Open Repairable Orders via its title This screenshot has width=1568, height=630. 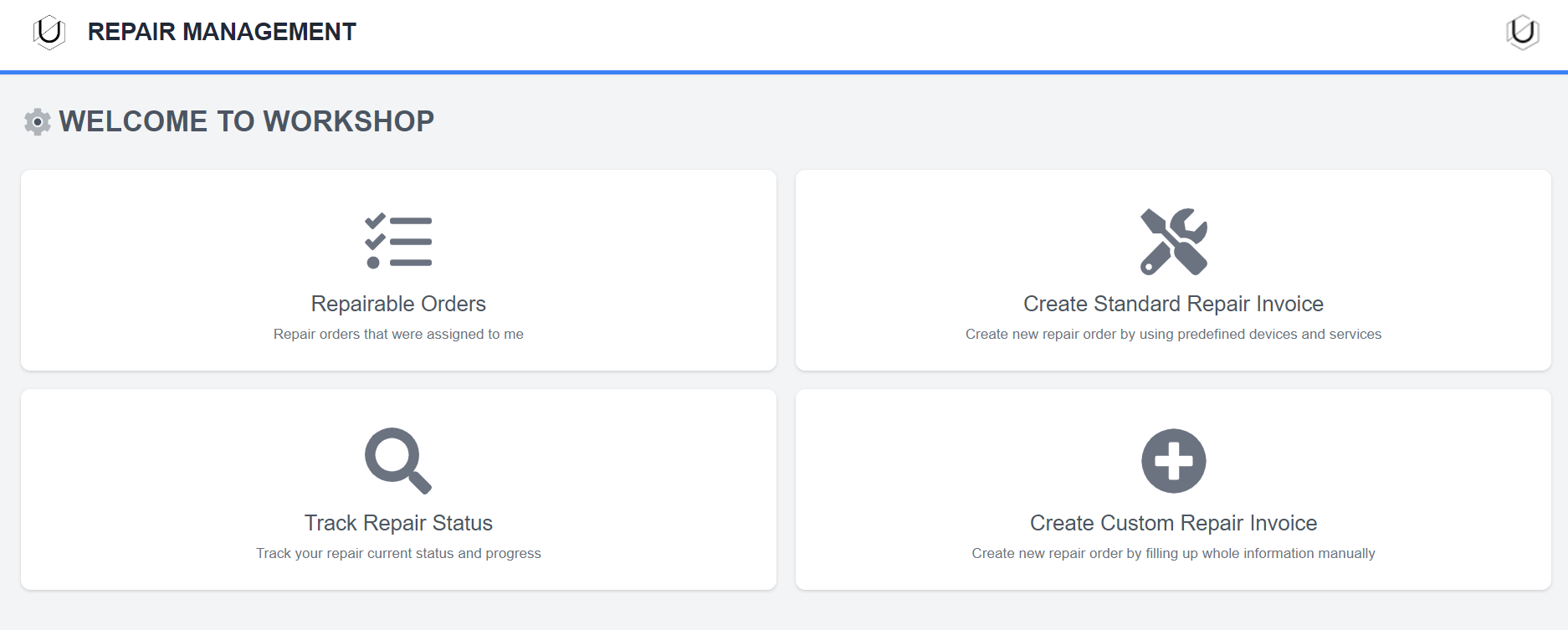point(398,304)
